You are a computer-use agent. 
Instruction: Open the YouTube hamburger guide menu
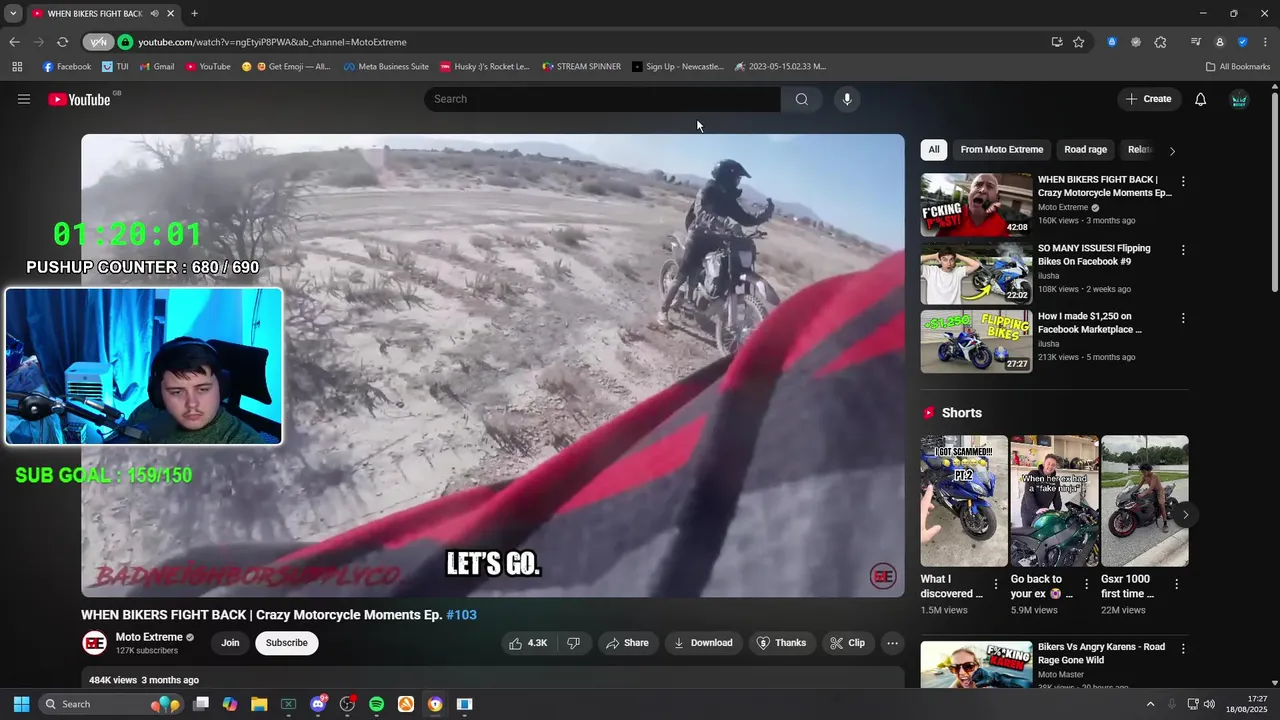tap(24, 99)
